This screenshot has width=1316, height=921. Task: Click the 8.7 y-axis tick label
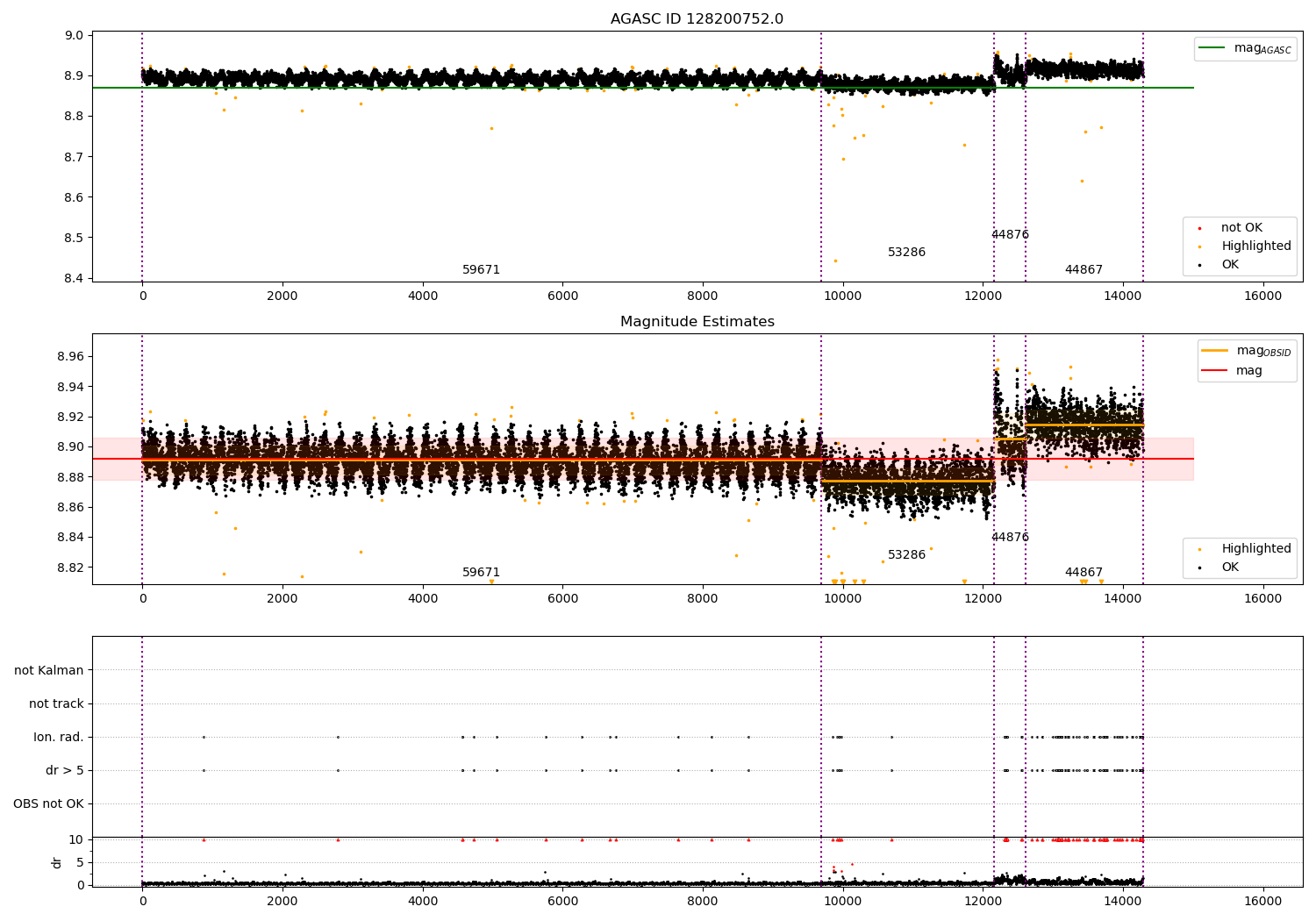point(75,157)
